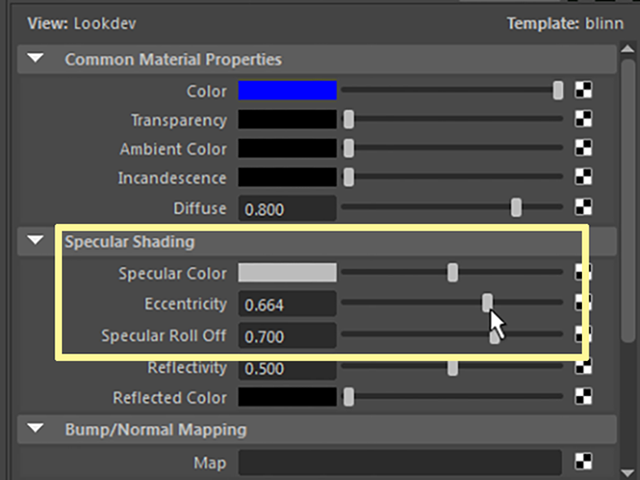The image size is (640, 480).
Task: Click the Incandescence slider handle
Action: (x=349, y=178)
